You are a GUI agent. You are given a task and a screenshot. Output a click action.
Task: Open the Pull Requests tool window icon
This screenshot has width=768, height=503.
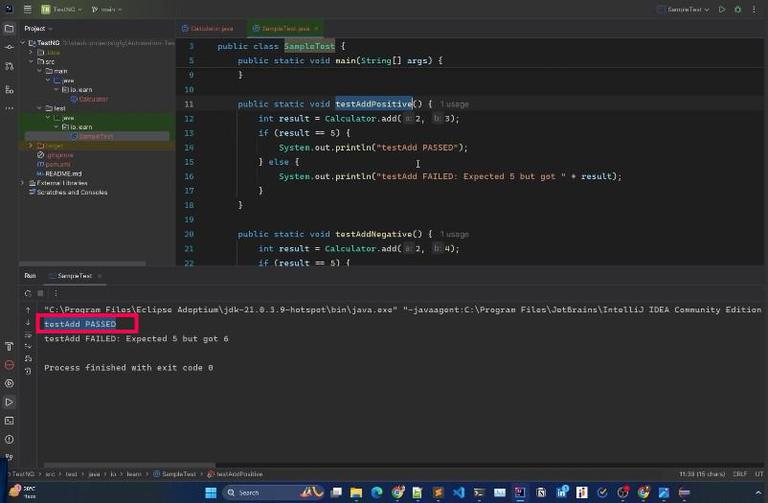tap(9, 66)
